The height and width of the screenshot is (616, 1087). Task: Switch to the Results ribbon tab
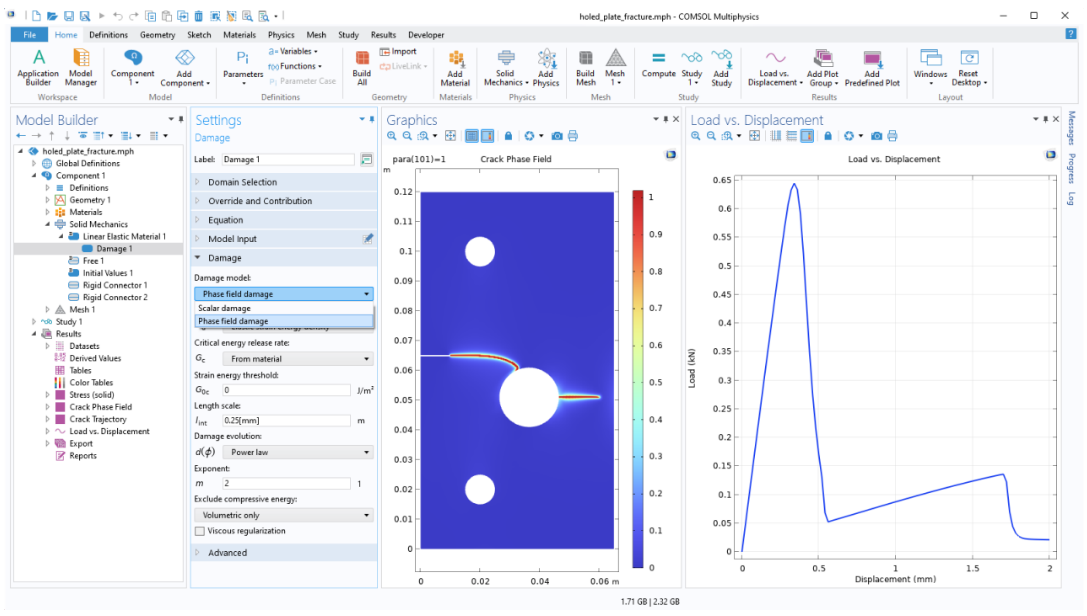click(x=383, y=35)
